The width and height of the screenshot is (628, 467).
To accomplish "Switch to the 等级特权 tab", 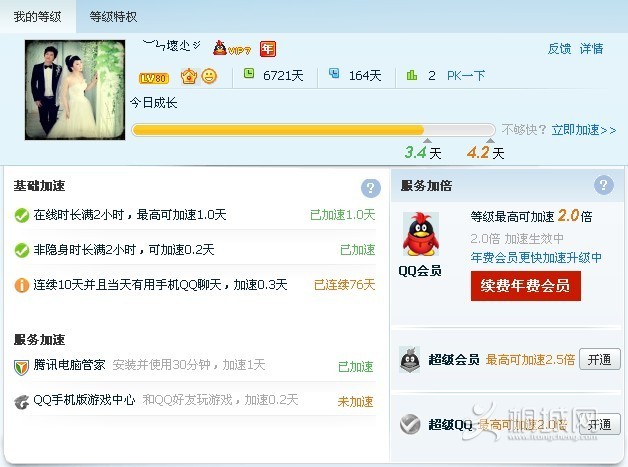I will (x=113, y=17).
